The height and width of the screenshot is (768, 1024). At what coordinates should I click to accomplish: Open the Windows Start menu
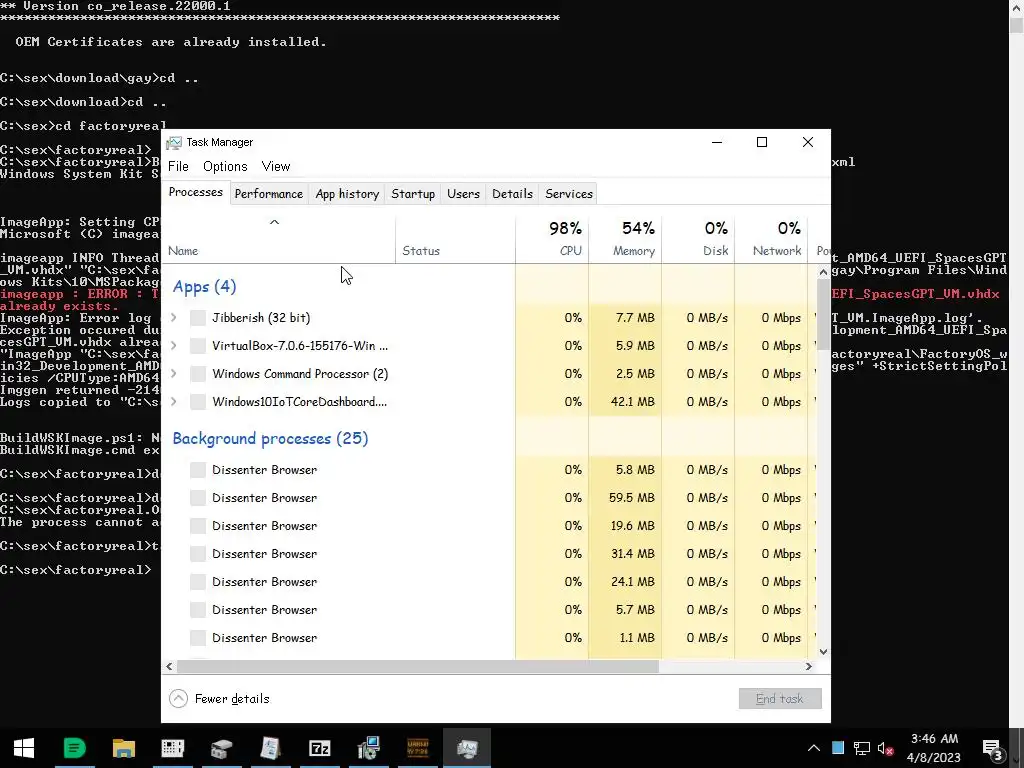point(24,748)
